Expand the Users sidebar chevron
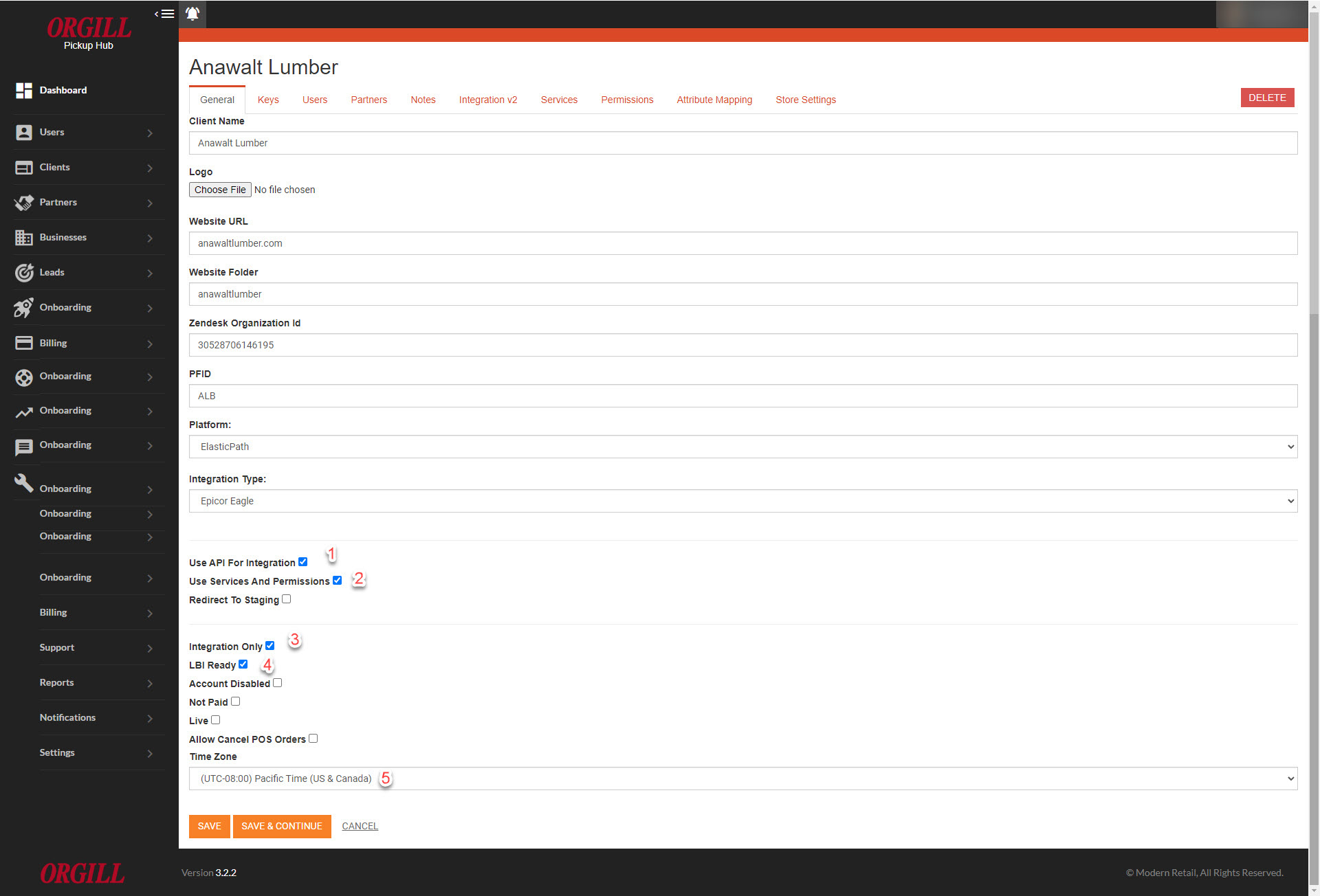Image resolution: width=1320 pixels, height=896 pixels. [x=150, y=133]
